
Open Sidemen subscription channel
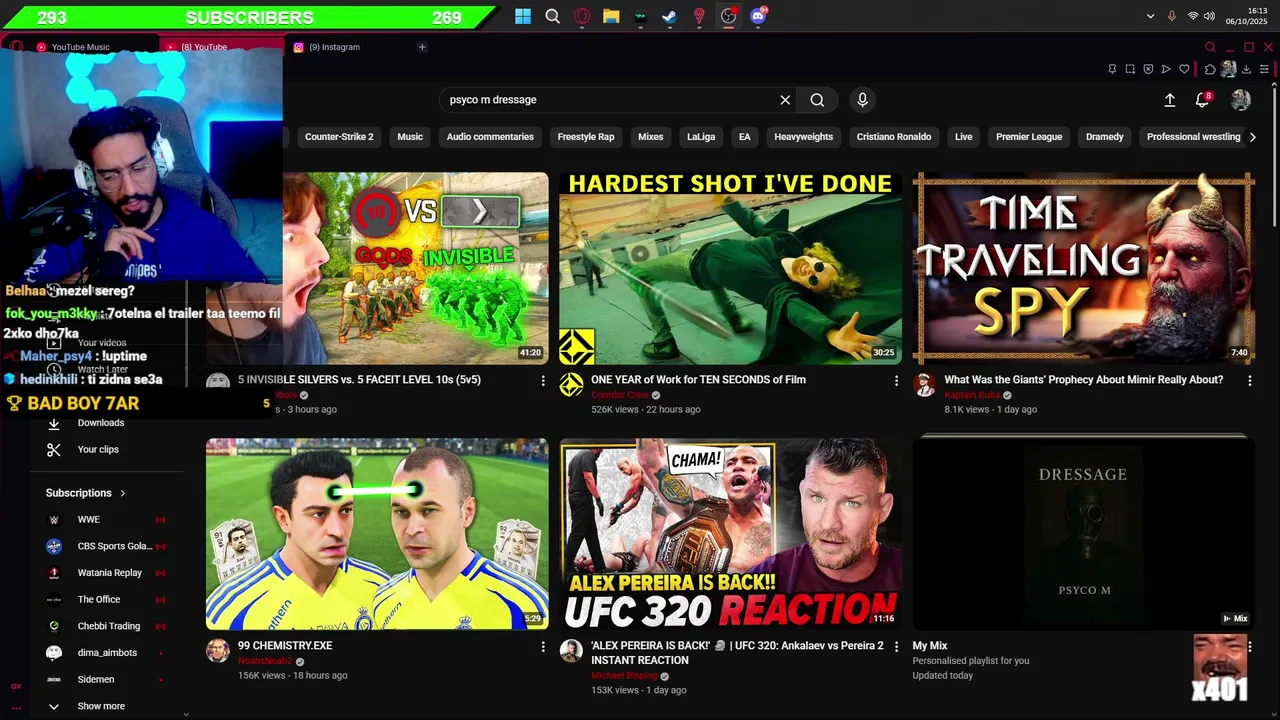point(106,680)
